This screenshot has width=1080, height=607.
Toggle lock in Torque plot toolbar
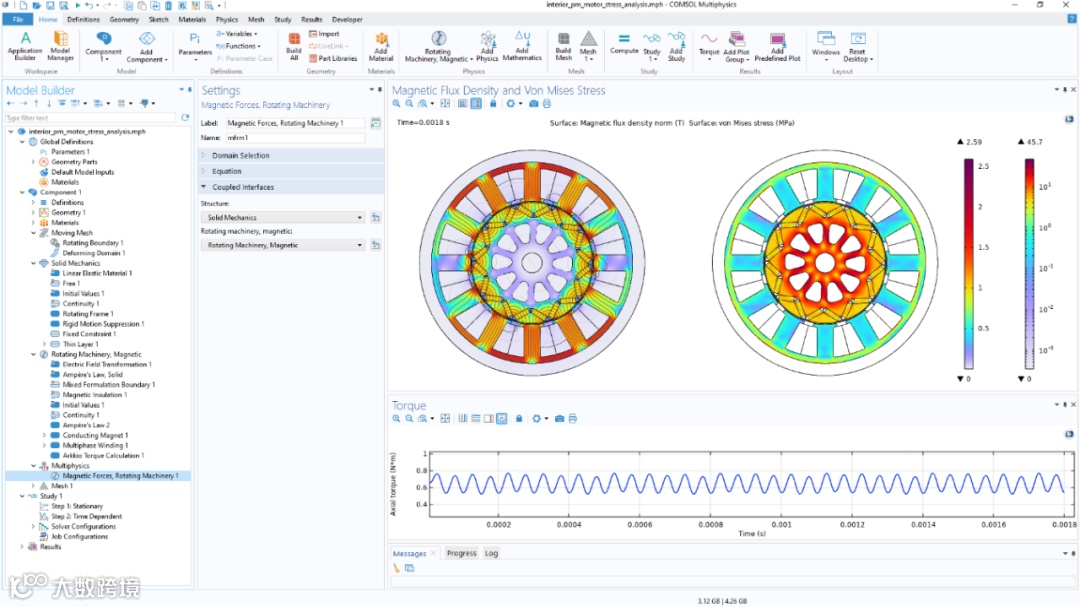click(519, 418)
